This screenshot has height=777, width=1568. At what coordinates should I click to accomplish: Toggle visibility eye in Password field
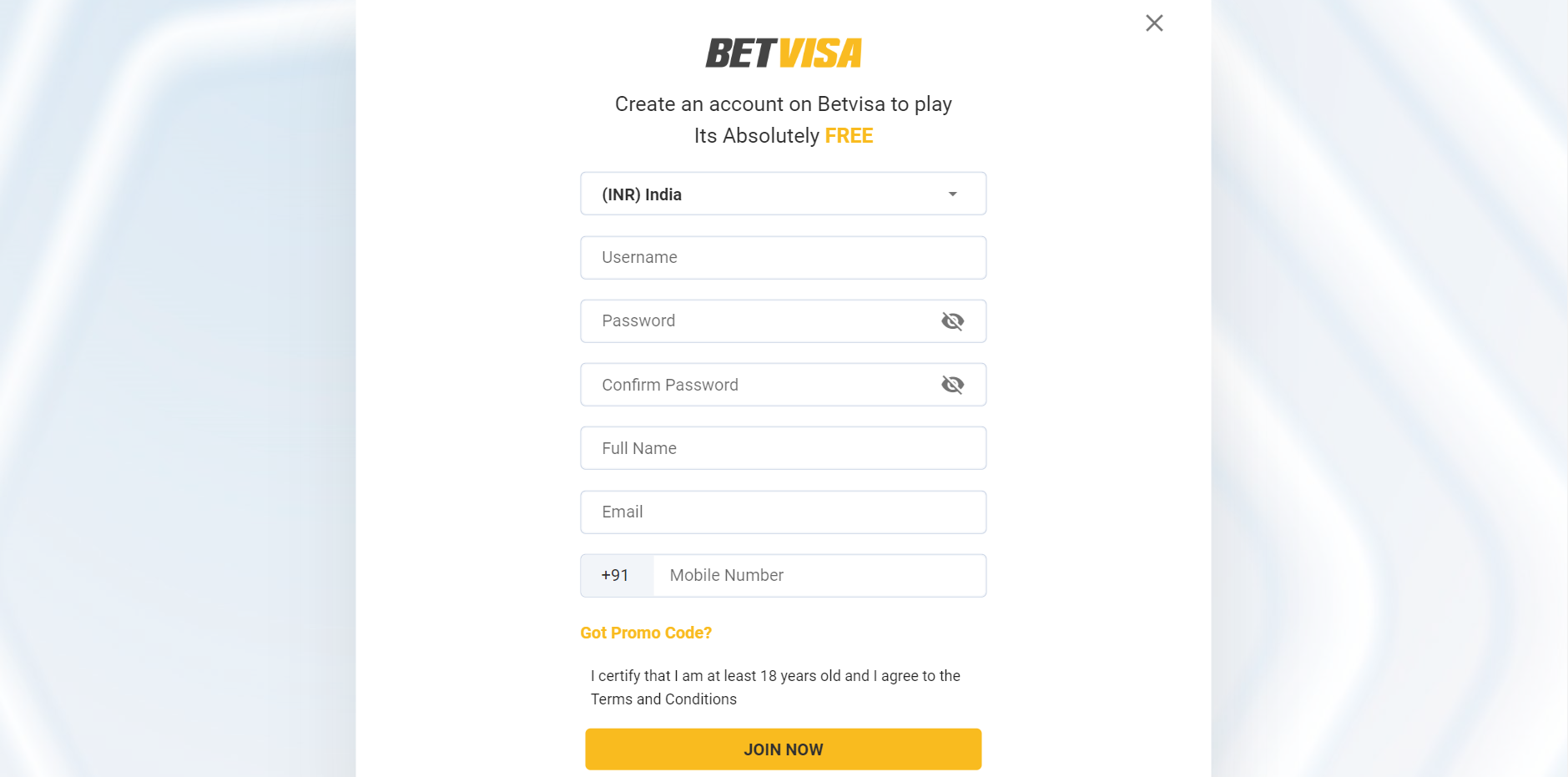(952, 321)
